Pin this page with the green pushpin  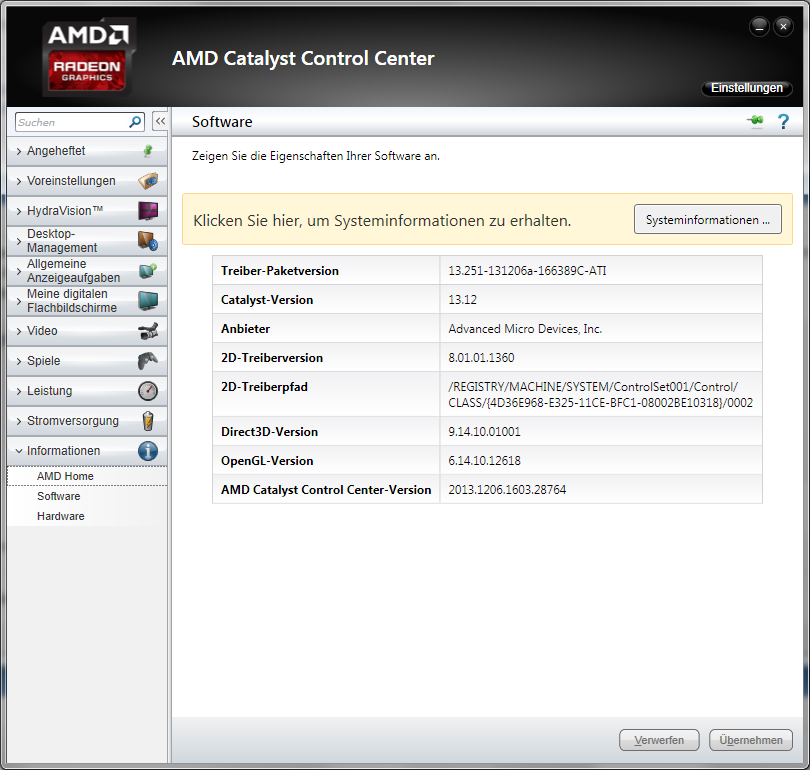point(755,121)
